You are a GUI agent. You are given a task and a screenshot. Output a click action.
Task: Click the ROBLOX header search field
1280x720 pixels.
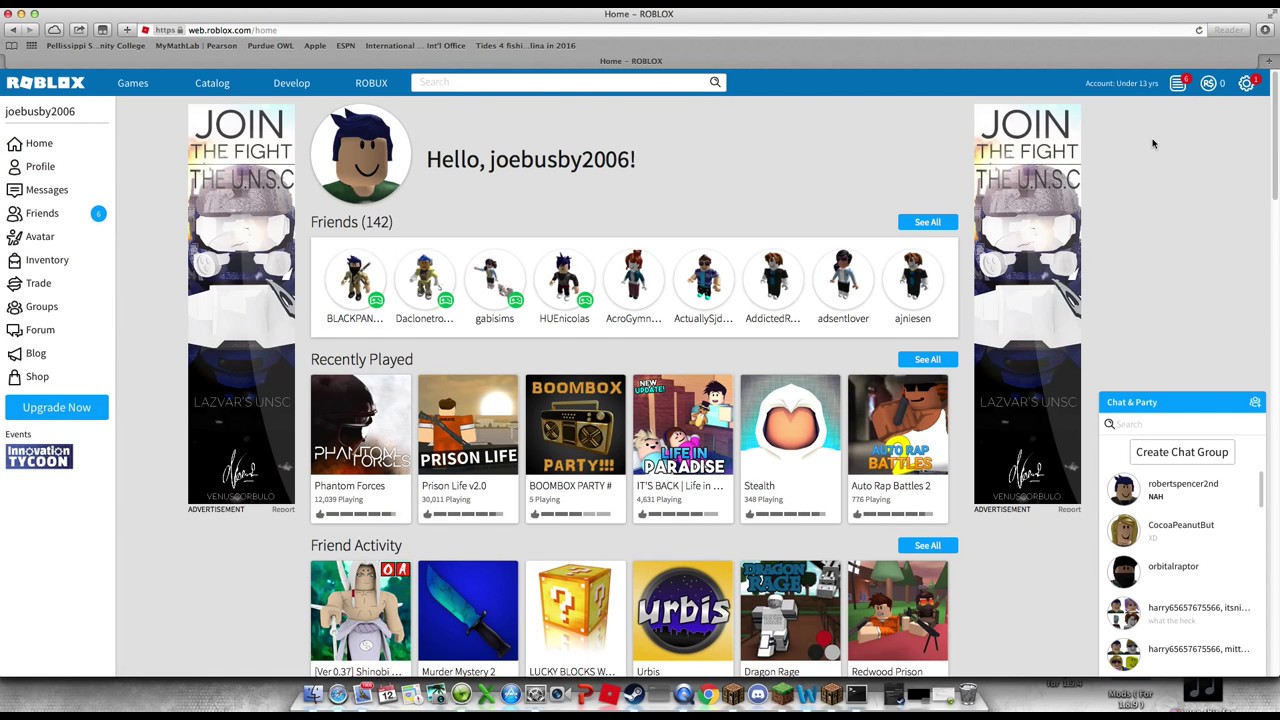(560, 82)
